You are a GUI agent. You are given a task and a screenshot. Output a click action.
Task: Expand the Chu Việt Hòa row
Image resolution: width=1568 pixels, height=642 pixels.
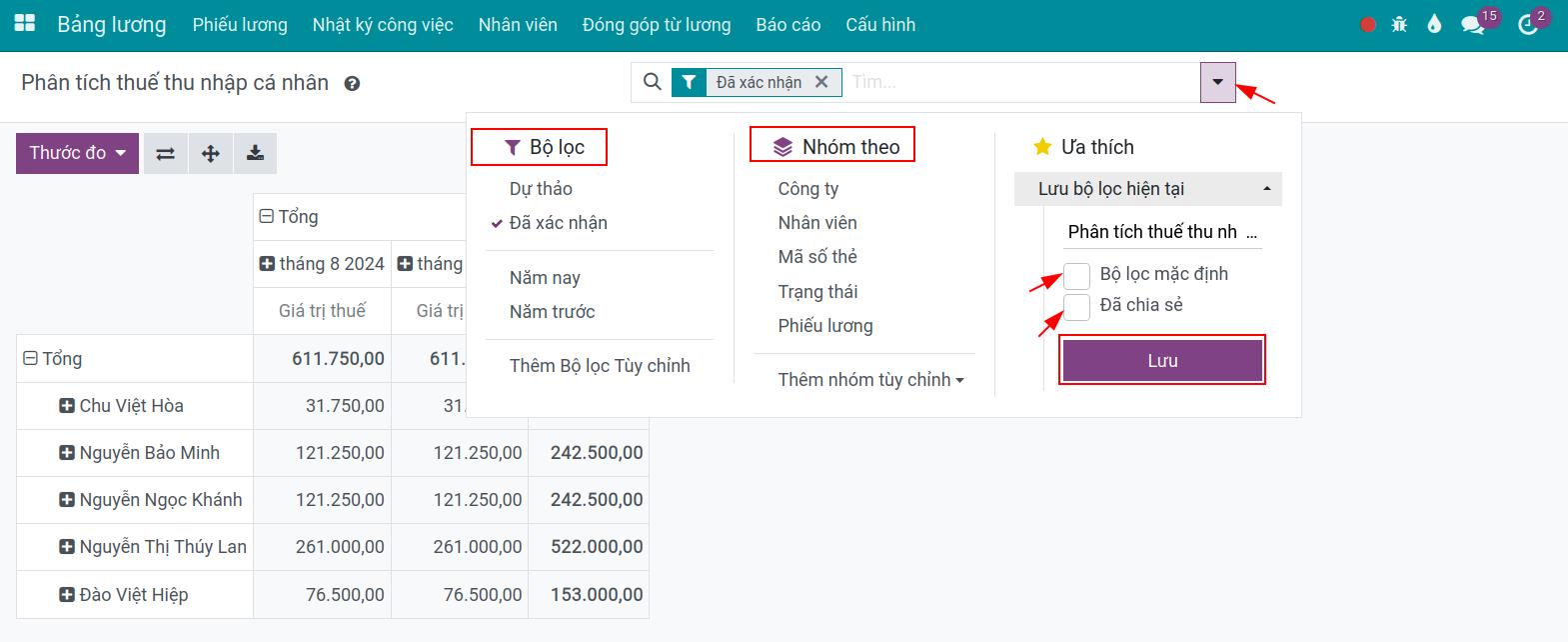pyautogui.click(x=67, y=406)
